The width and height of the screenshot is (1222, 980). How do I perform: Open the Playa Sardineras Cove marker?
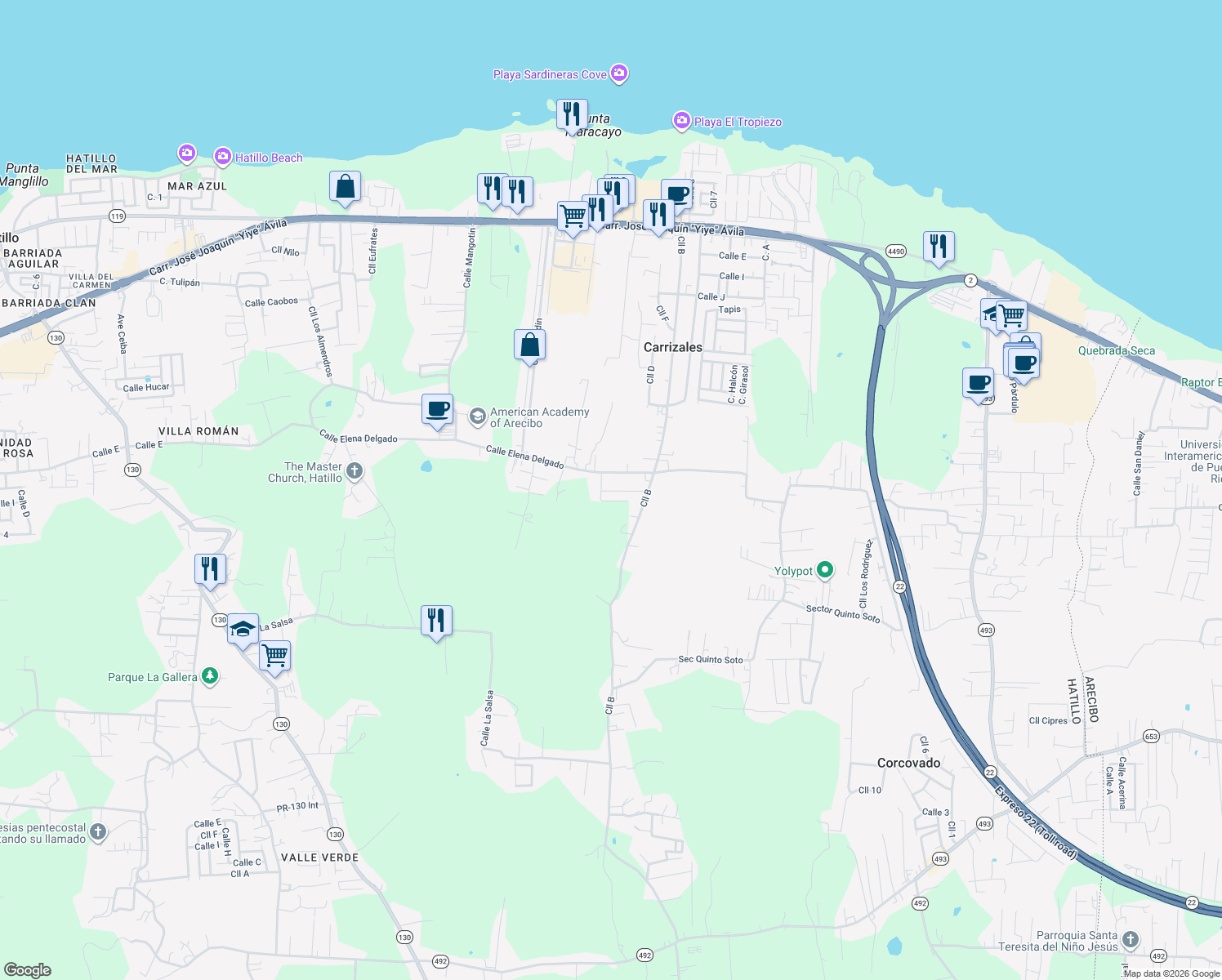[x=619, y=73]
